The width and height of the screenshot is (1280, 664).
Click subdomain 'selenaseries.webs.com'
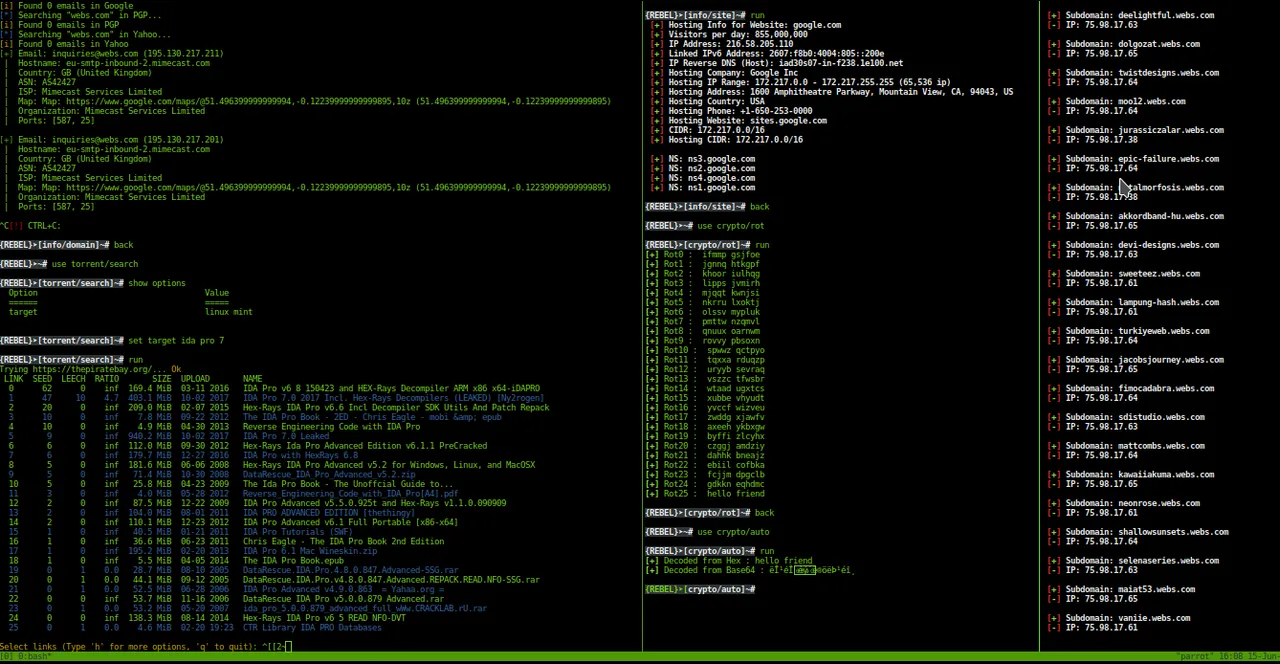tap(1142, 561)
